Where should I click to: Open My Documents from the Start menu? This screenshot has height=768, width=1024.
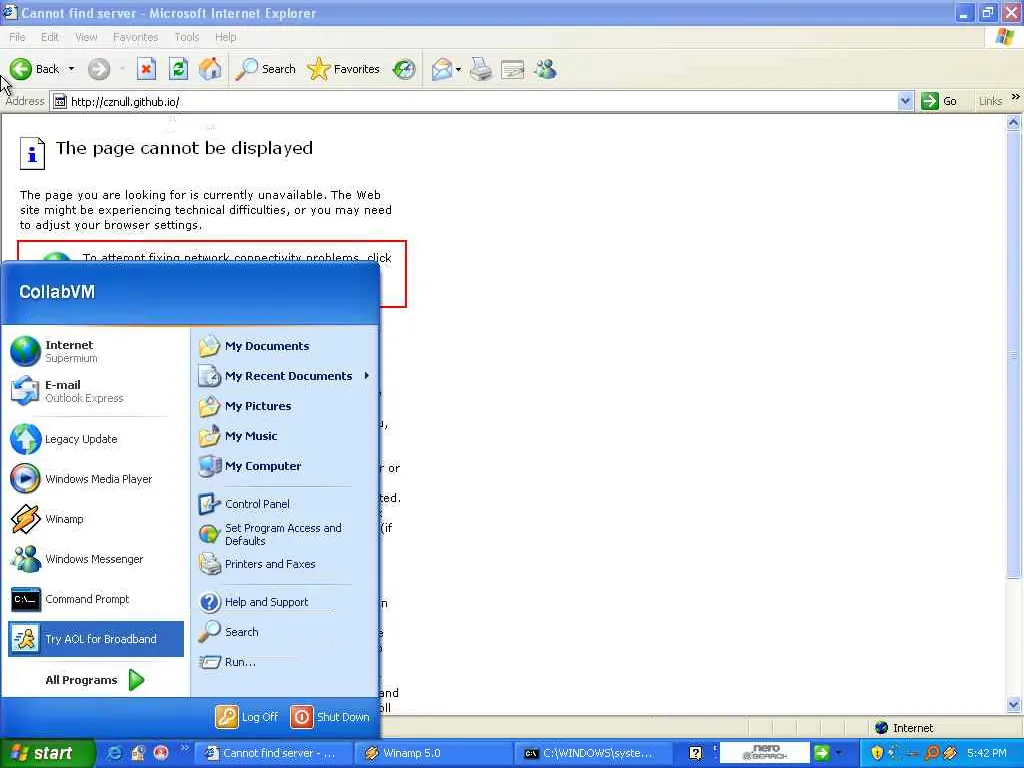pyautogui.click(x=285, y=345)
